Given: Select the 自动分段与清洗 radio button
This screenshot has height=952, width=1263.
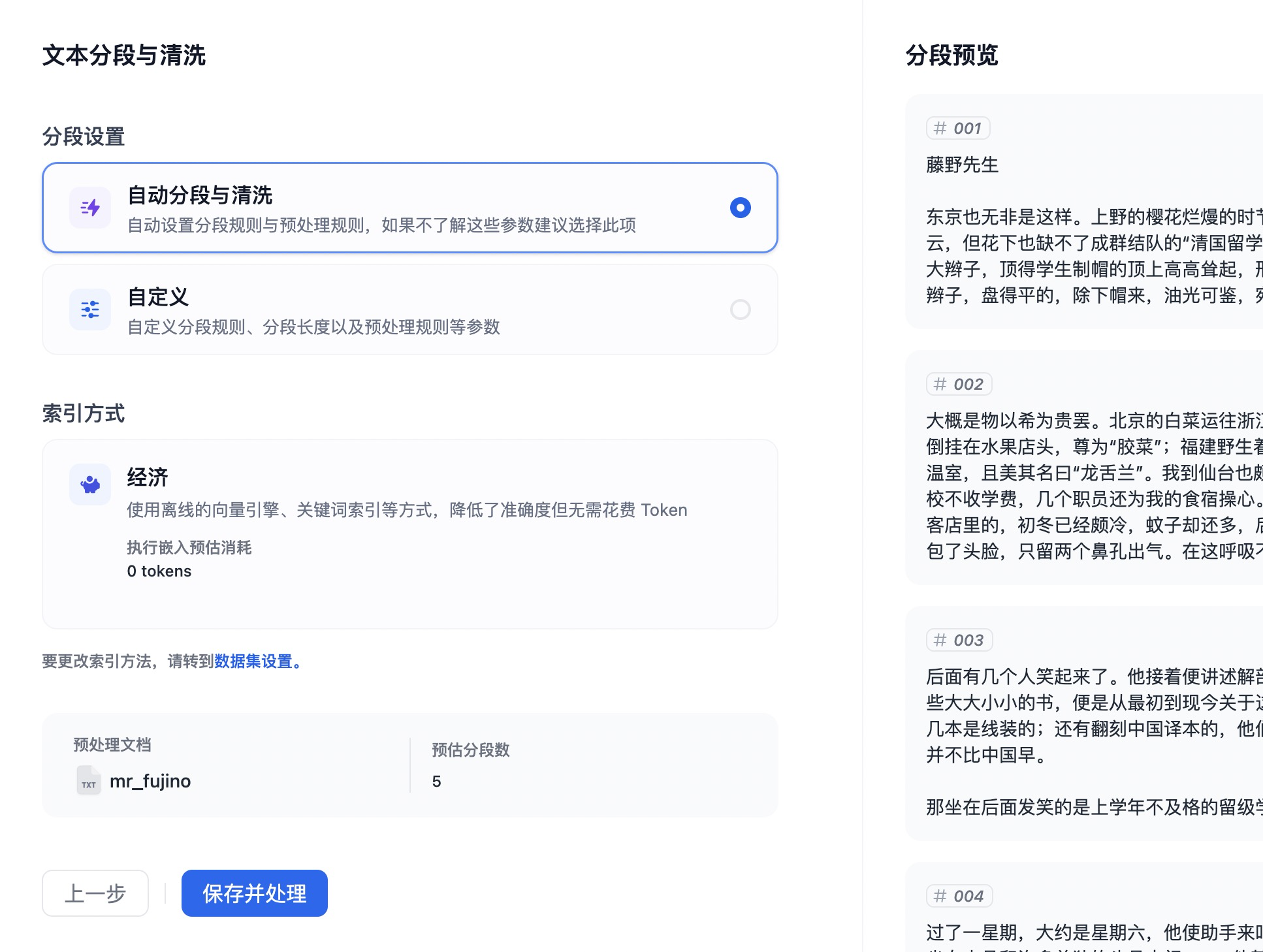Looking at the screenshot, I should 740,208.
